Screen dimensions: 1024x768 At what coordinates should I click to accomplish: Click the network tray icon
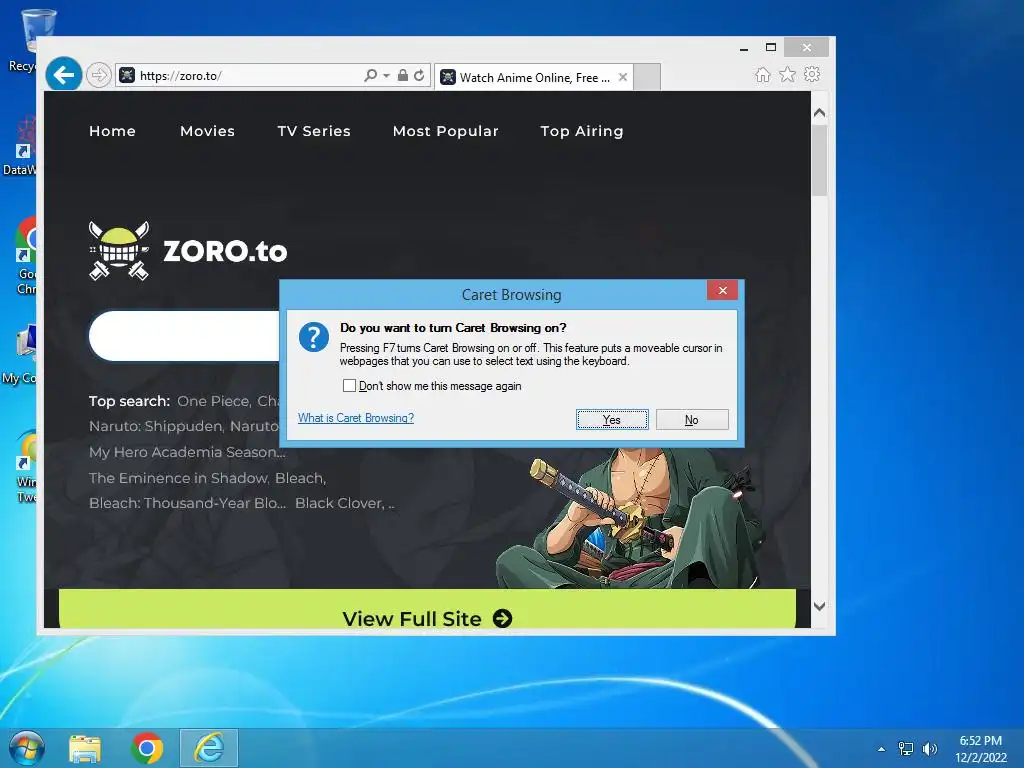(906, 749)
